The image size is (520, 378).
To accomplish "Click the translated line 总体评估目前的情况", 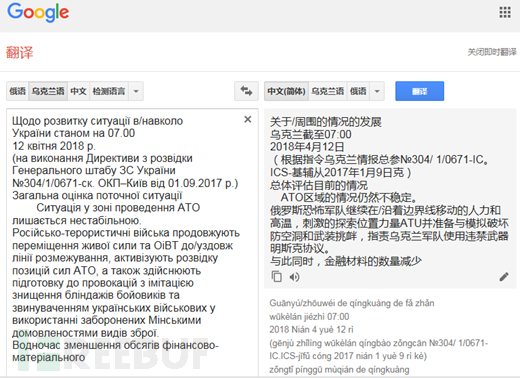I will coord(319,185).
